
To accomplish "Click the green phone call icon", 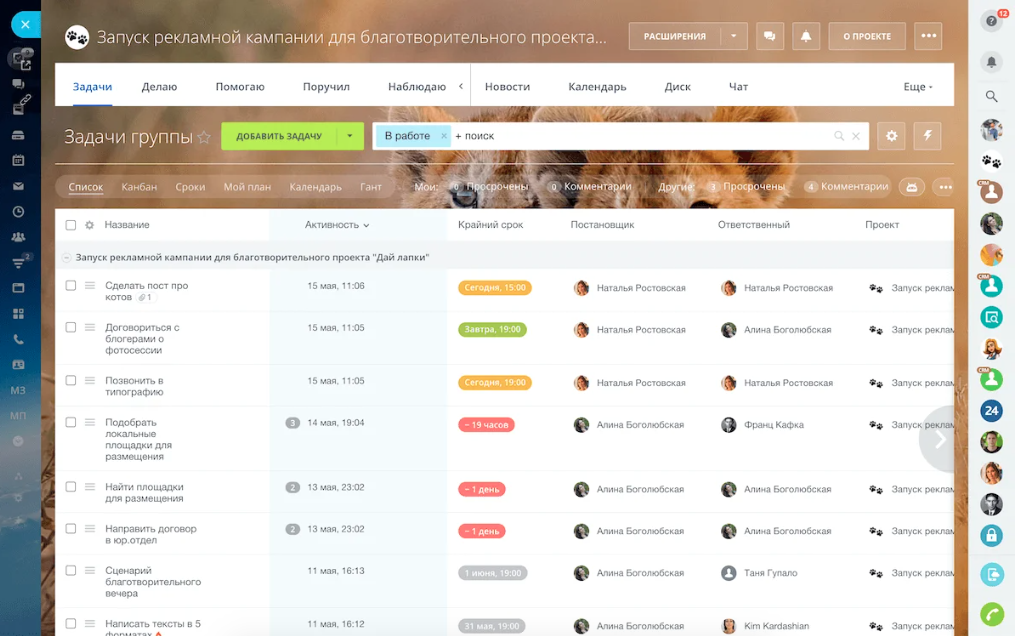I will 991,613.
